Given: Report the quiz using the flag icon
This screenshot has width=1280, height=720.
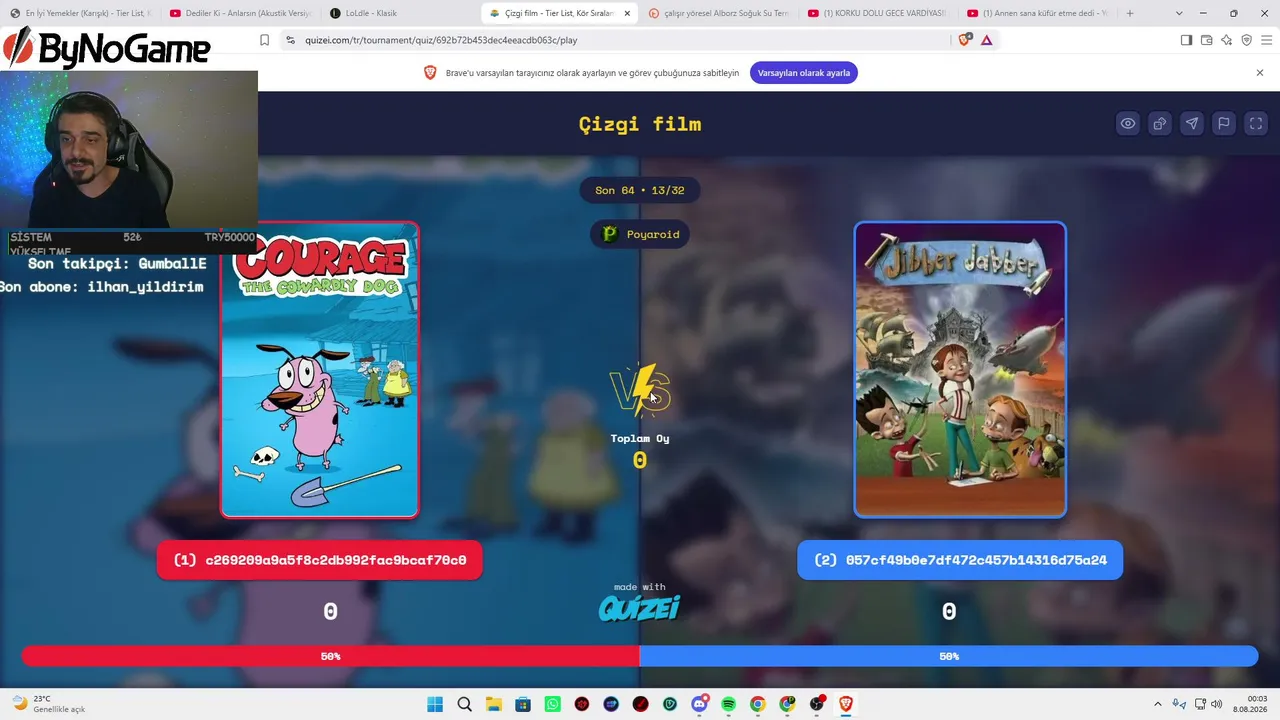Looking at the screenshot, I should 1224,124.
